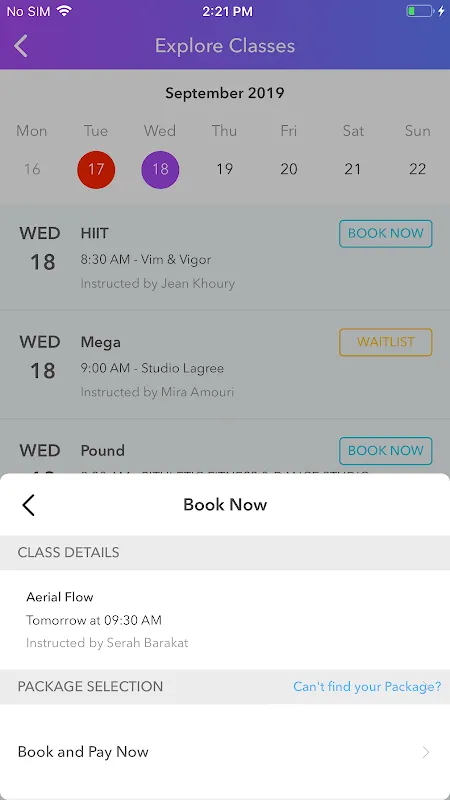450x800 pixels.
Task: Join the Waitlist for Mega class
Action: [x=386, y=342]
